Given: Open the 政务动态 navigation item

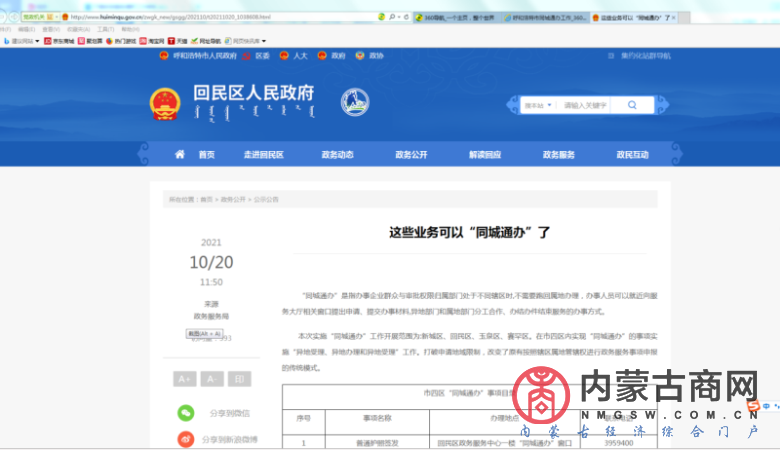Looking at the screenshot, I should coord(337,155).
